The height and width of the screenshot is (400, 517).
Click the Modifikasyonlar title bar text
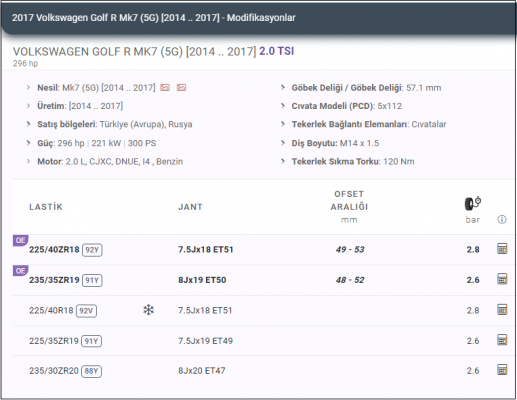coord(154,17)
